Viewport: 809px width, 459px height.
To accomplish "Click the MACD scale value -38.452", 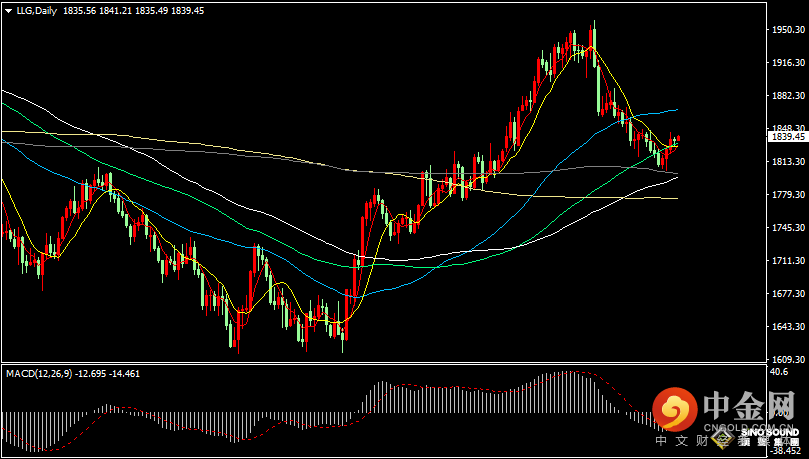I will point(786,450).
